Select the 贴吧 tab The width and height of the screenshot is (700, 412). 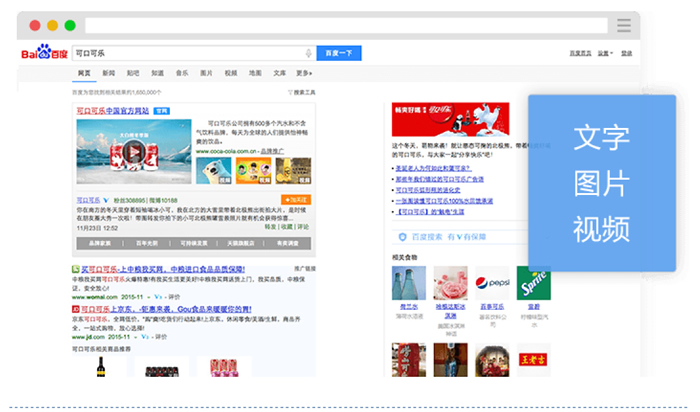click(133, 73)
